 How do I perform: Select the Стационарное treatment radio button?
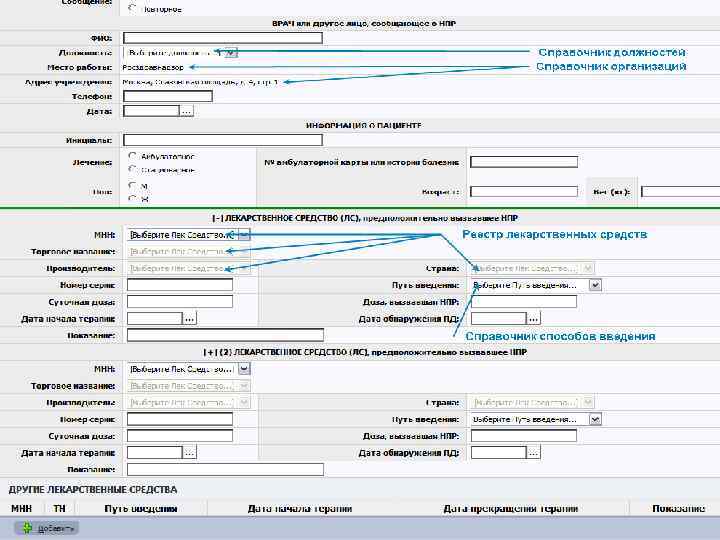132,169
